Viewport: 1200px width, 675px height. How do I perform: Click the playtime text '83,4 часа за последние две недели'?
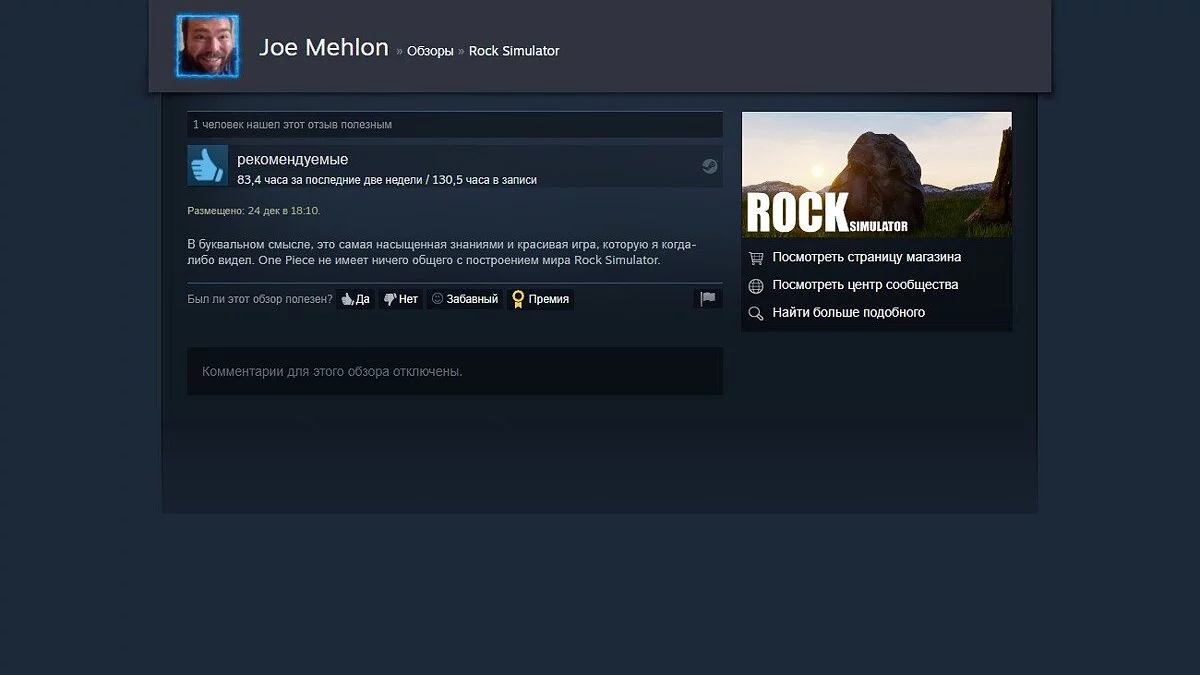point(329,180)
